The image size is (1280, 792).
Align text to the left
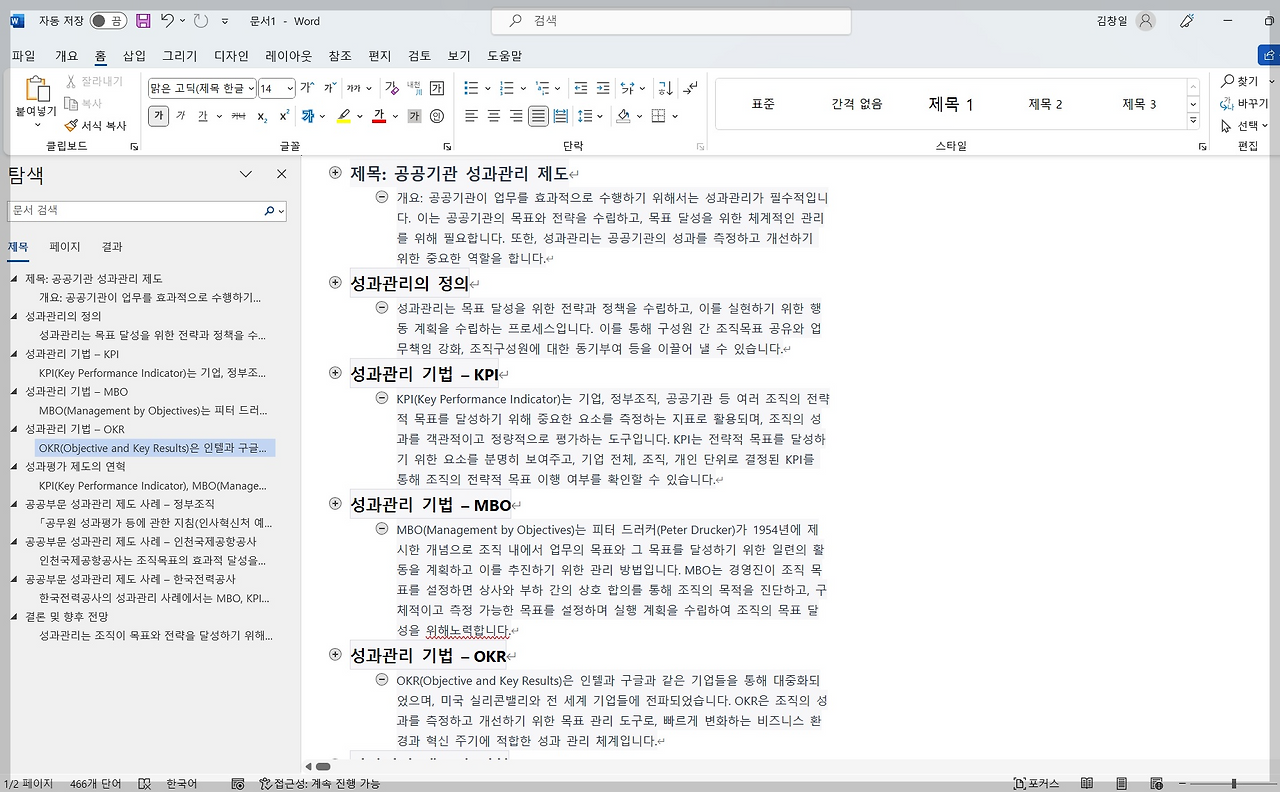click(x=471, y=116)
